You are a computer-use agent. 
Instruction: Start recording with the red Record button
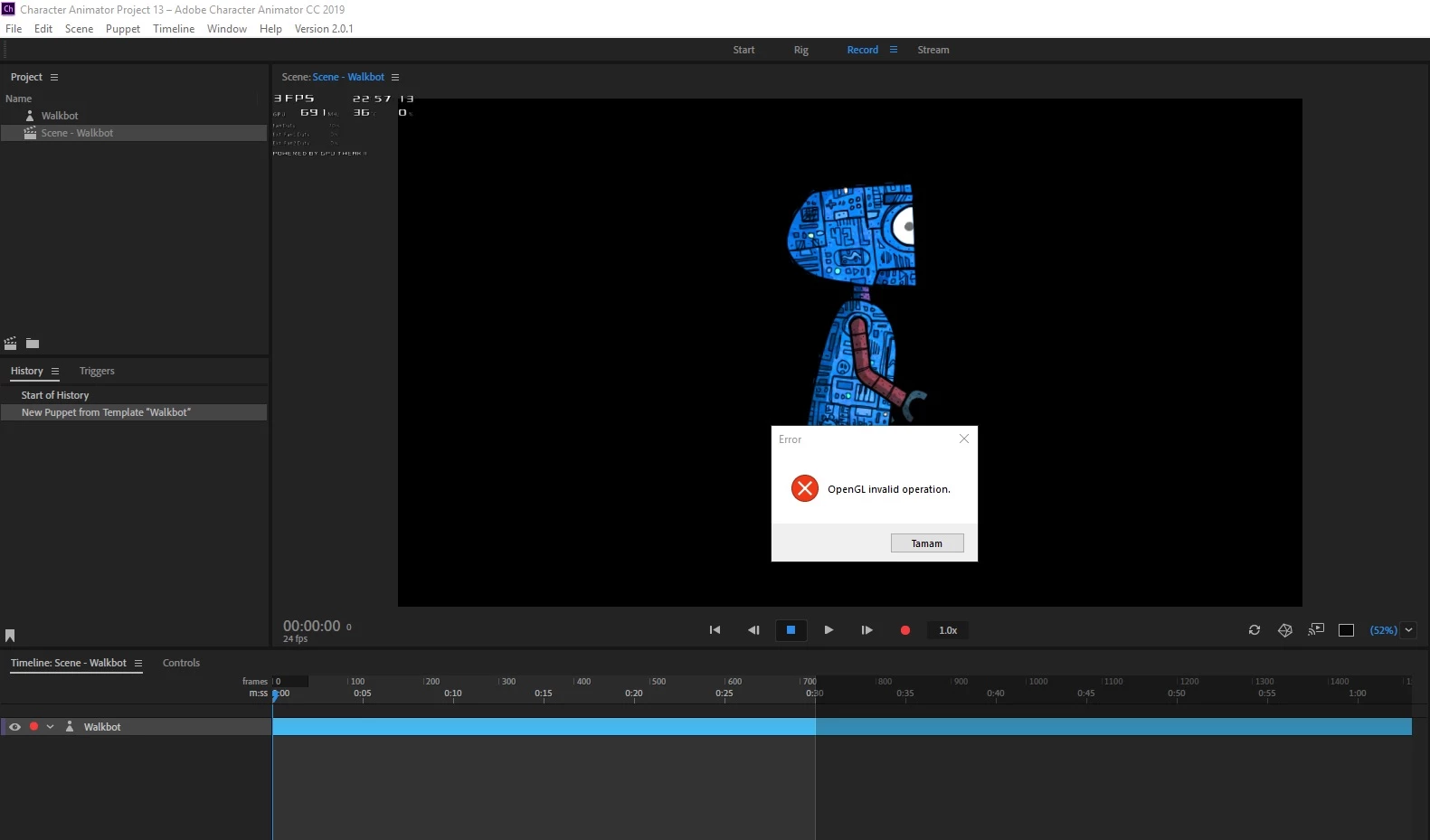tap(904, 630)
